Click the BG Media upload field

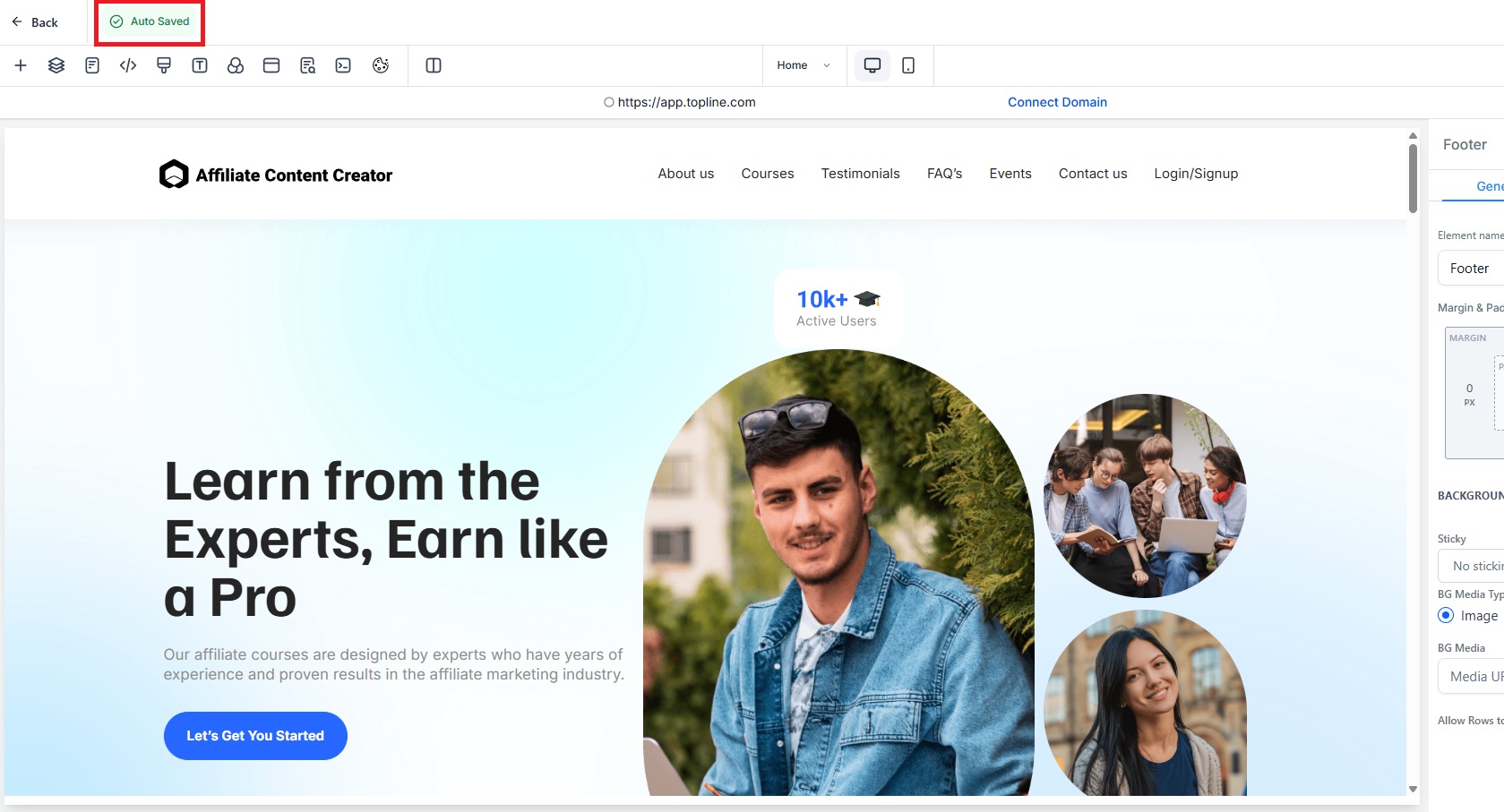(1471, 677)
